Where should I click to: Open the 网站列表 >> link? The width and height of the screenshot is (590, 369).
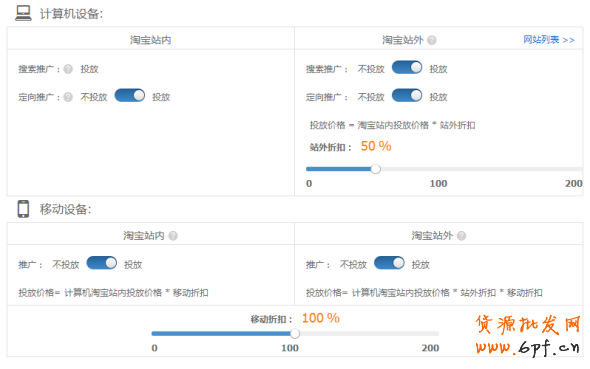point(549,40)
